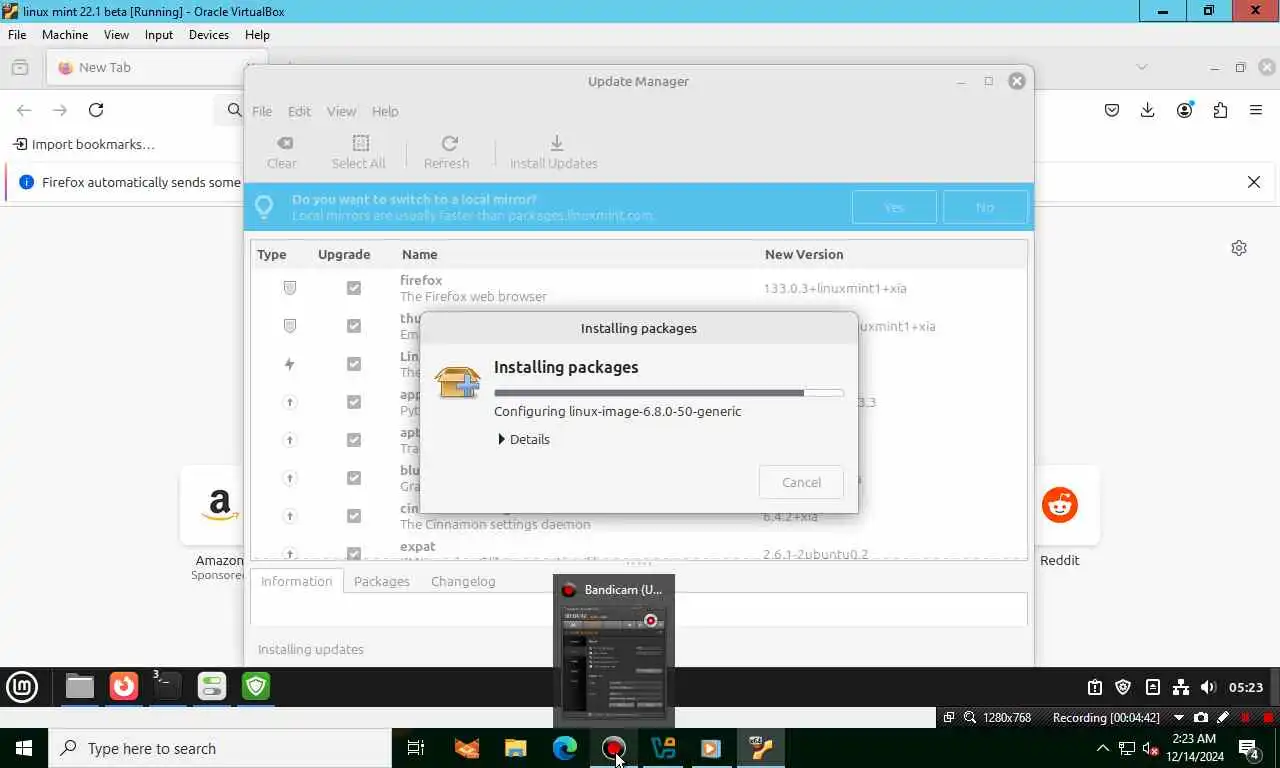Launch Firefox from the Mint panel
Screen dimensions: 1280x768
click(124, 686)
